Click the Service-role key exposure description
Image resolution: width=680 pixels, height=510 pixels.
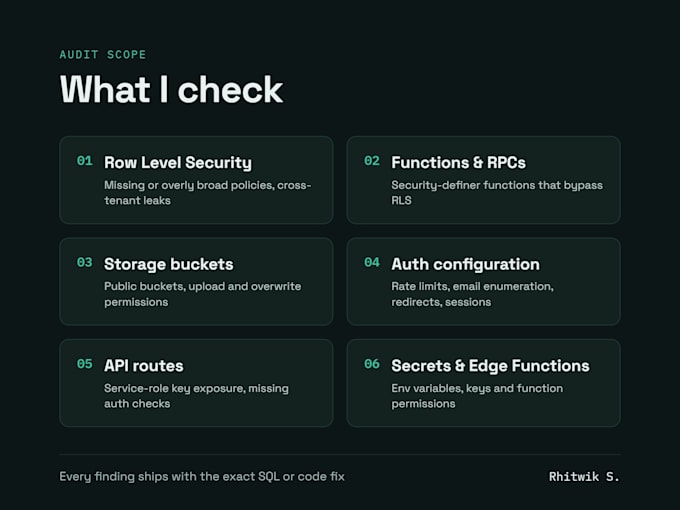click(196, 396)
